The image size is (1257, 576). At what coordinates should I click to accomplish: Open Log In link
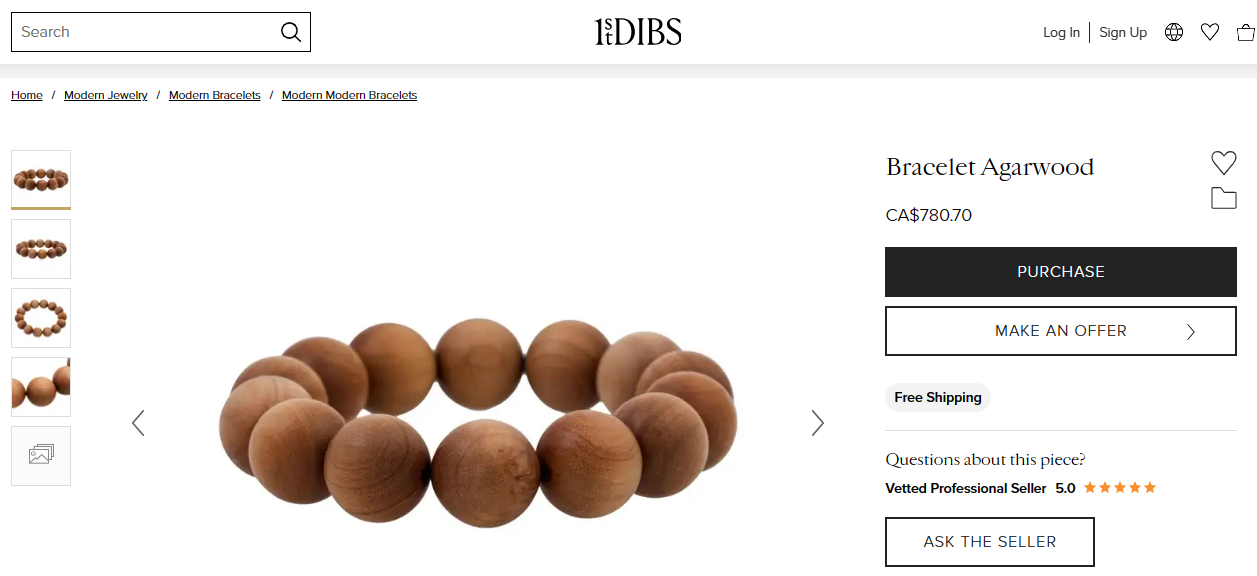click(1061, 32)
